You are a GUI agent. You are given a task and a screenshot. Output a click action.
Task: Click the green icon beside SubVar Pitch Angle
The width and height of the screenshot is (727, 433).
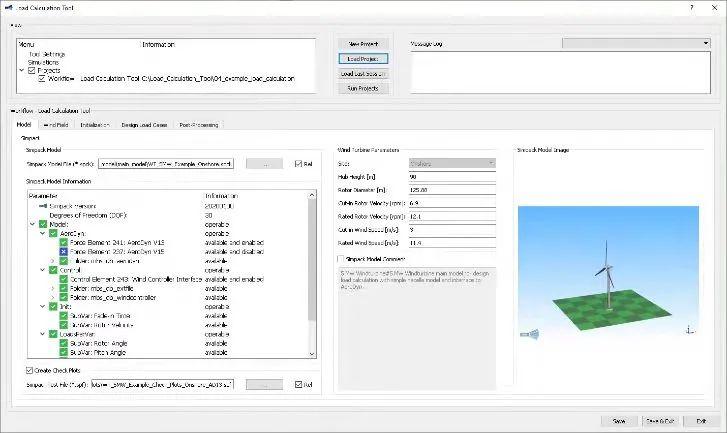coord(64,352)
